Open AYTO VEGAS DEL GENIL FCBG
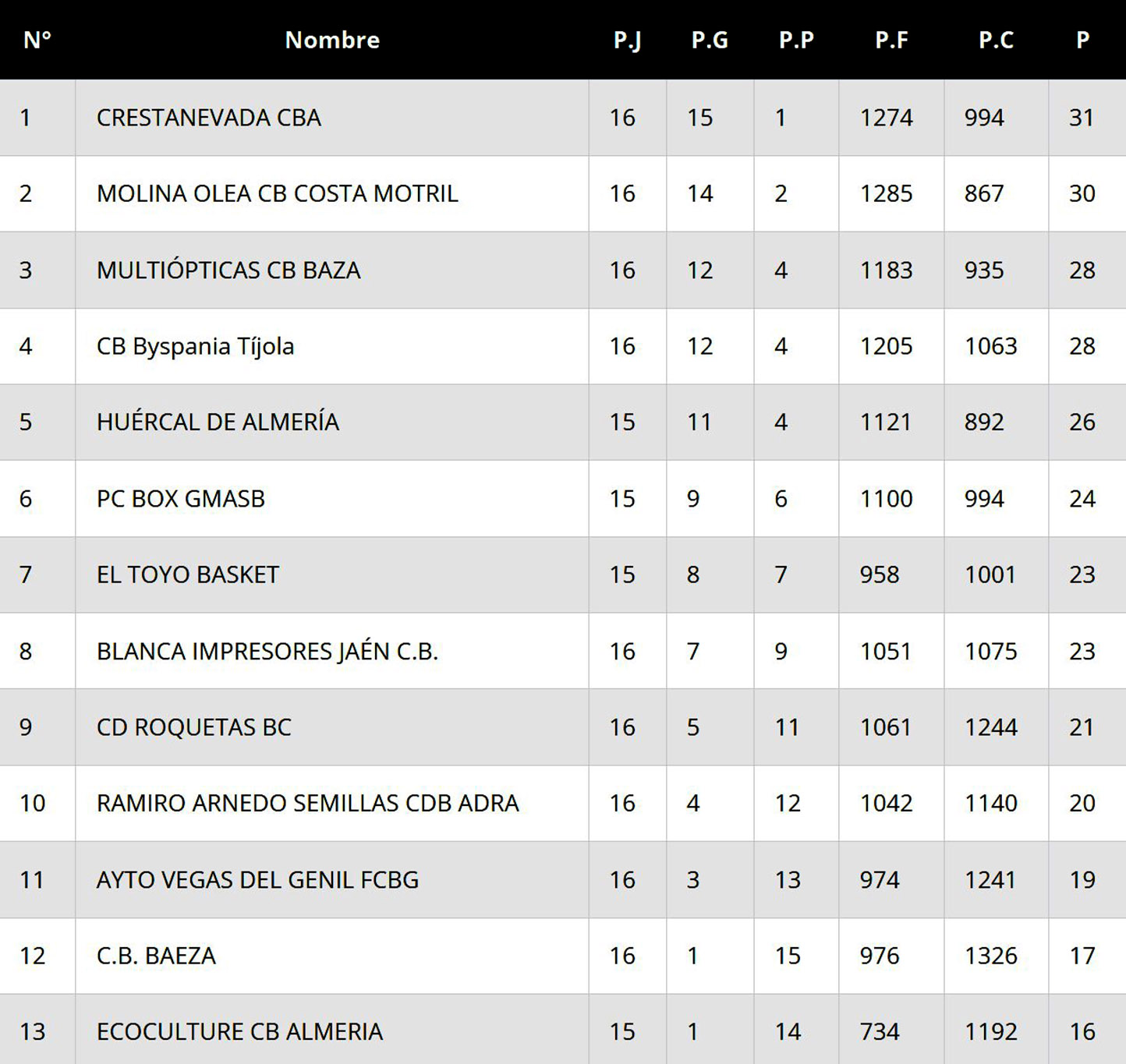Image resolution: width=1126 pixels, height=1064 pixels. pyautogui.click(x=257, y=879)
